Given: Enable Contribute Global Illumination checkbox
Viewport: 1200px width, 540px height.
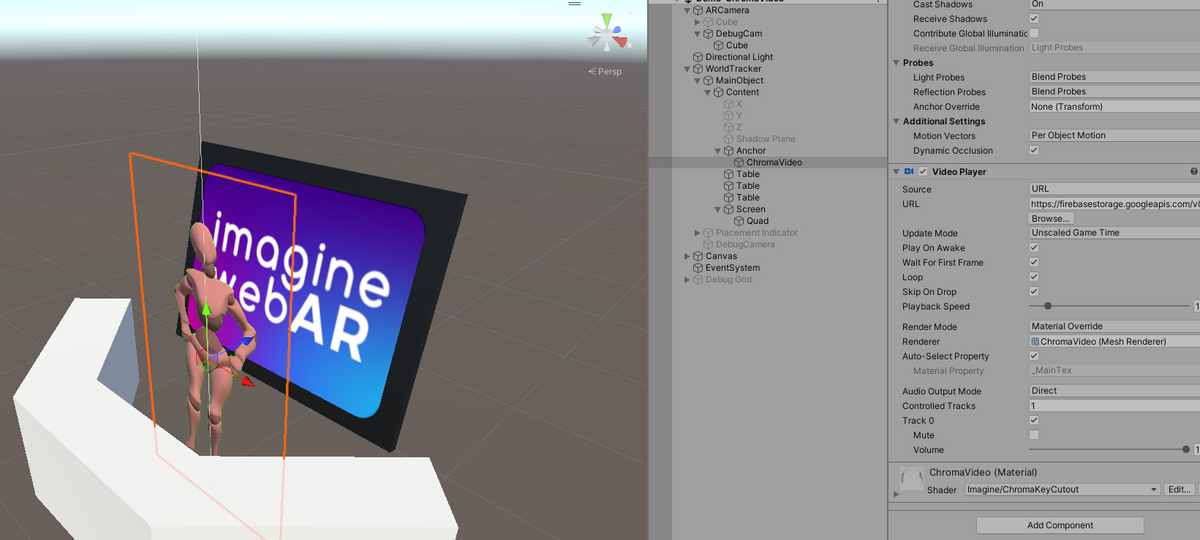Looking at the screenshot, I should [1034, 33].
